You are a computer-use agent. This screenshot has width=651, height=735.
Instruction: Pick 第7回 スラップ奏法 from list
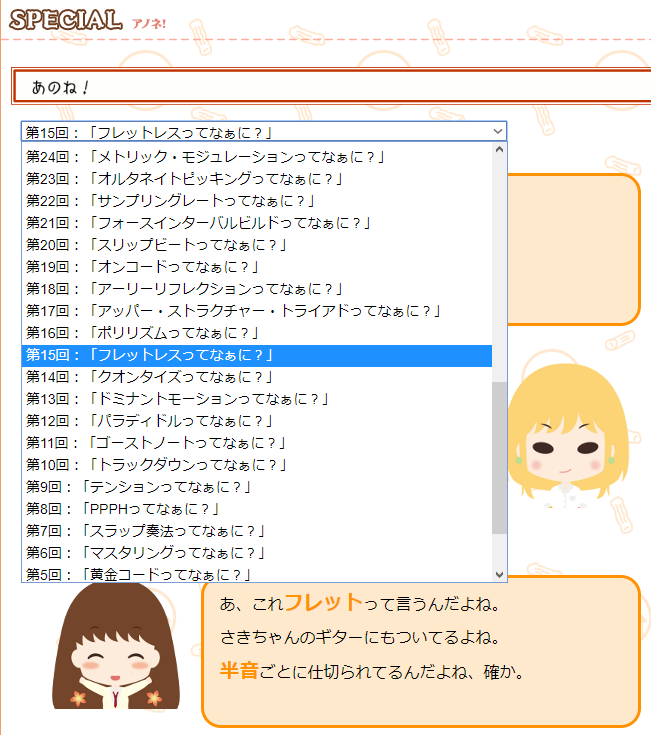click(257, 532)
